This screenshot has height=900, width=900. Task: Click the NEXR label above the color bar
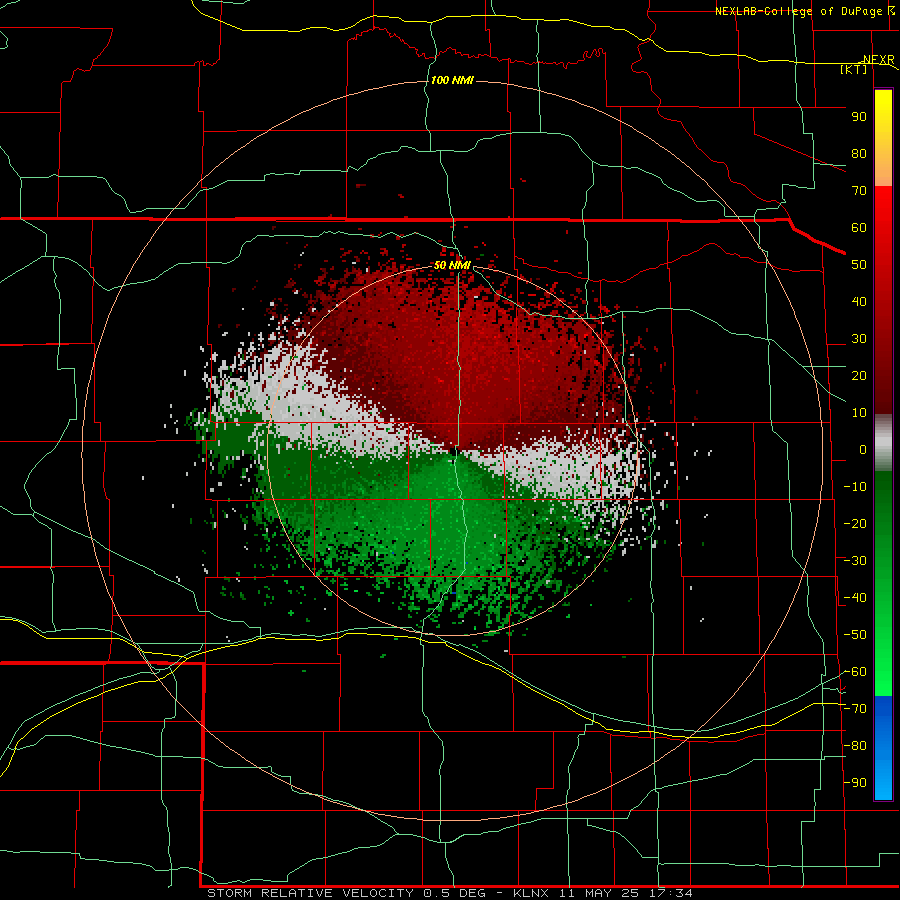(x=879, y=60)
